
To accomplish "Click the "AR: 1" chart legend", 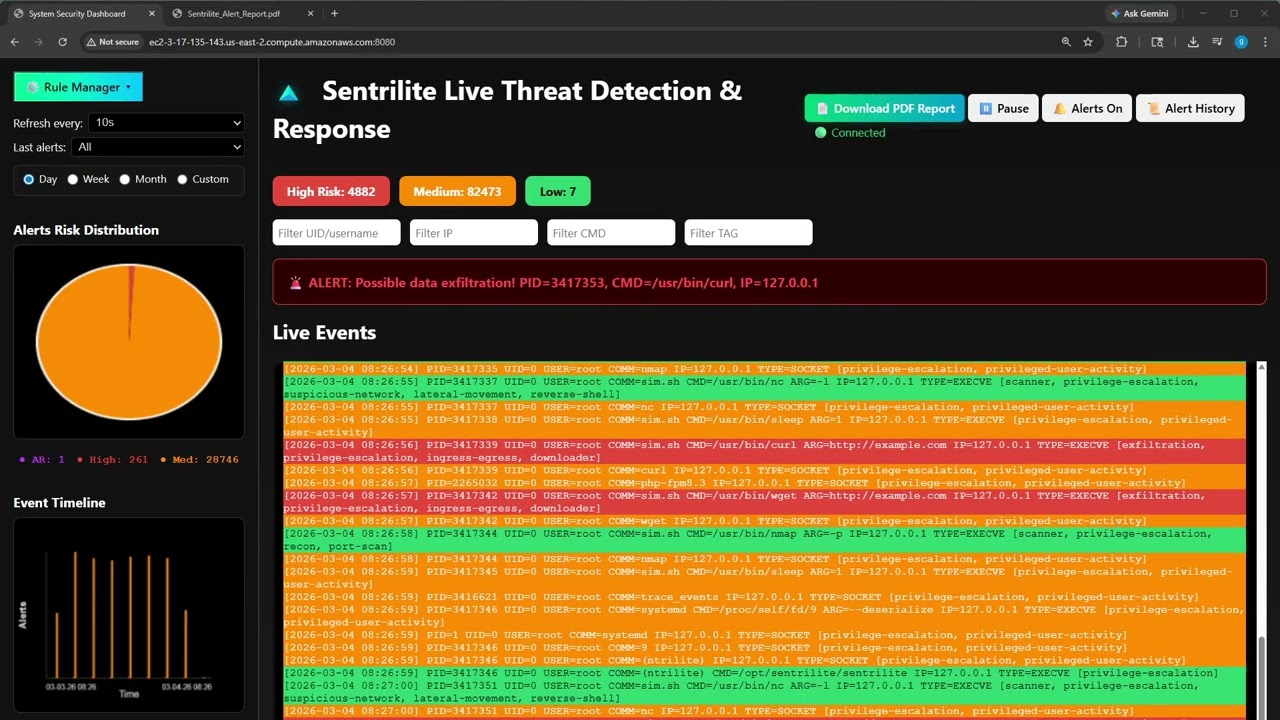I will coord(42,460).
